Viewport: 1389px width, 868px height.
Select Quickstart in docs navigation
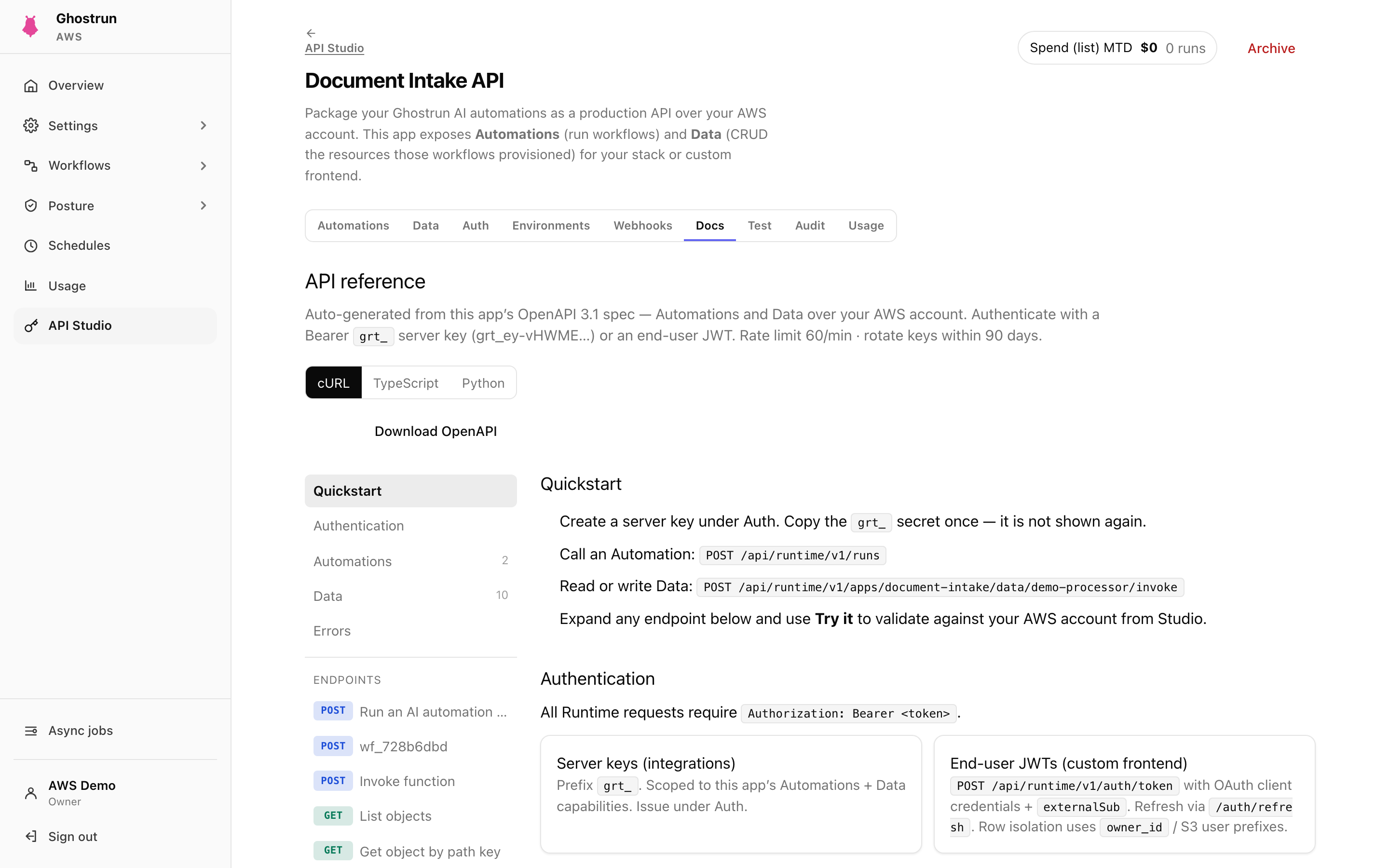coord(410,491)
